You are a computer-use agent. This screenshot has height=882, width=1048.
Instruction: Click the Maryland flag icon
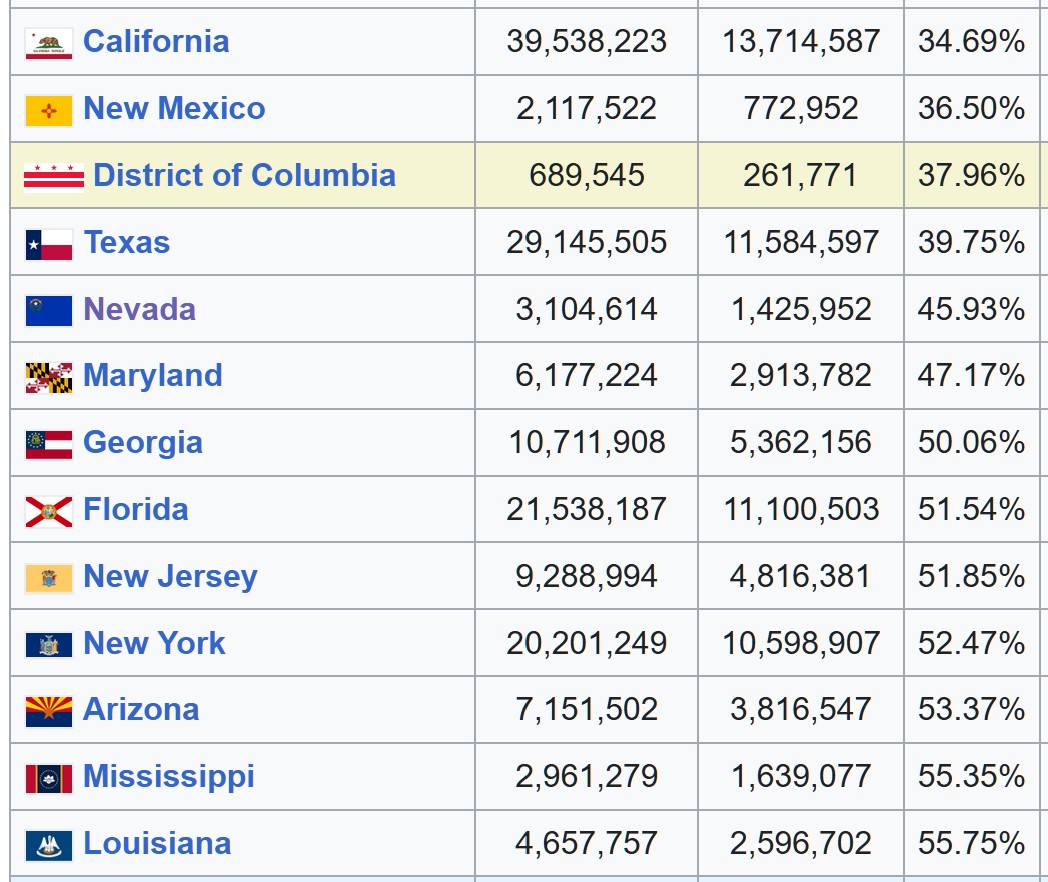(x=49, y=378)
